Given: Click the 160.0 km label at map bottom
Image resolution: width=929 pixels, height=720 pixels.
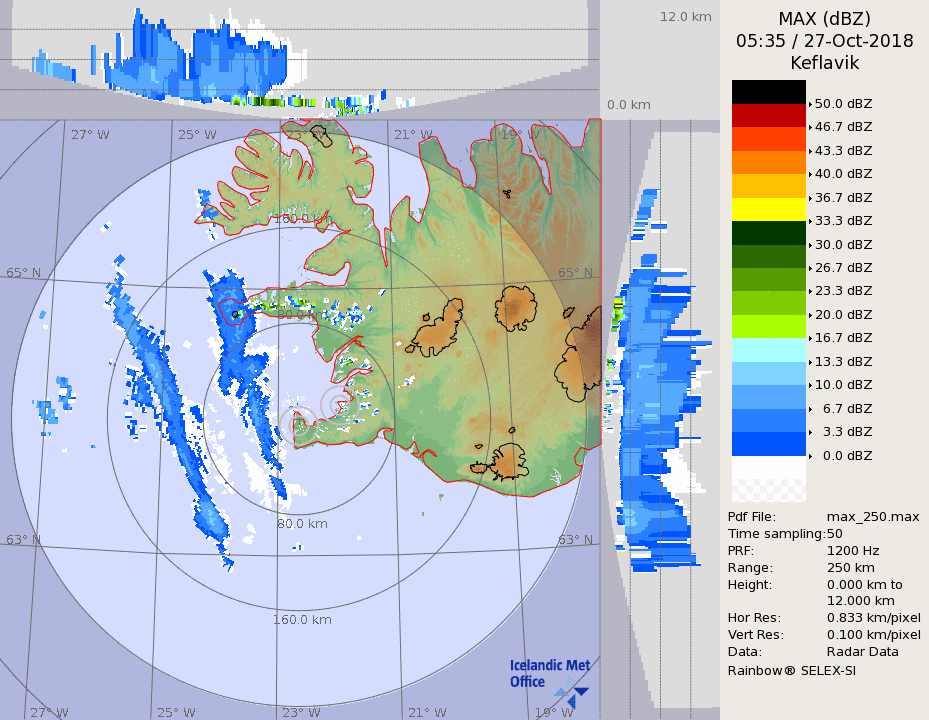Looking at the screenshot, I should (301, 619).
